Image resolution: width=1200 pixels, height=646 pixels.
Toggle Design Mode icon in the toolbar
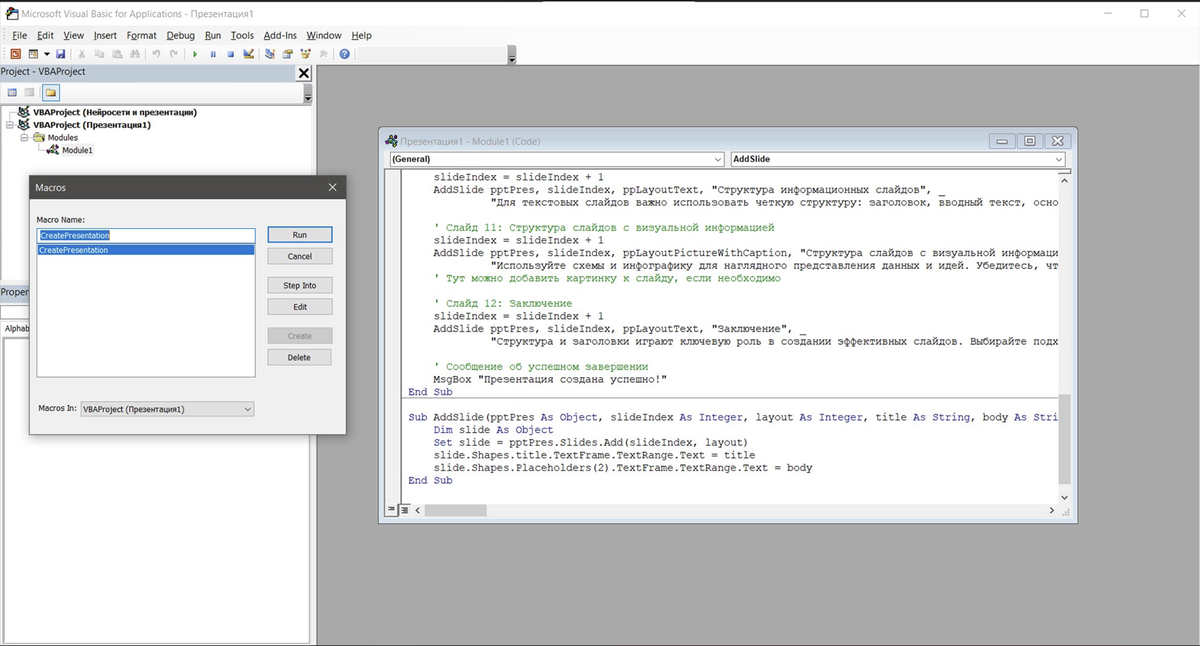[x=248, y=54]
